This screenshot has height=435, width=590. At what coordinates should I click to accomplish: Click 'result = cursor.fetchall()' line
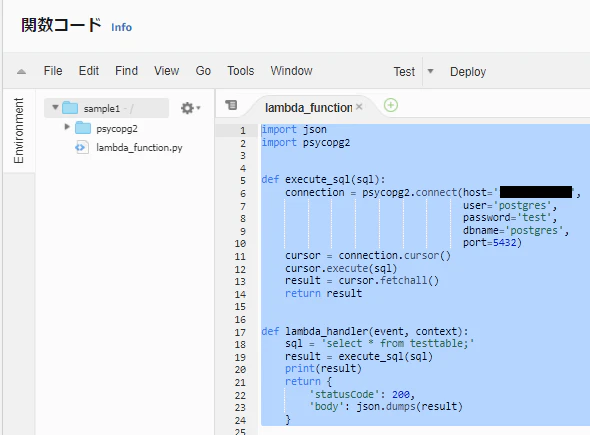click(362, 280)
